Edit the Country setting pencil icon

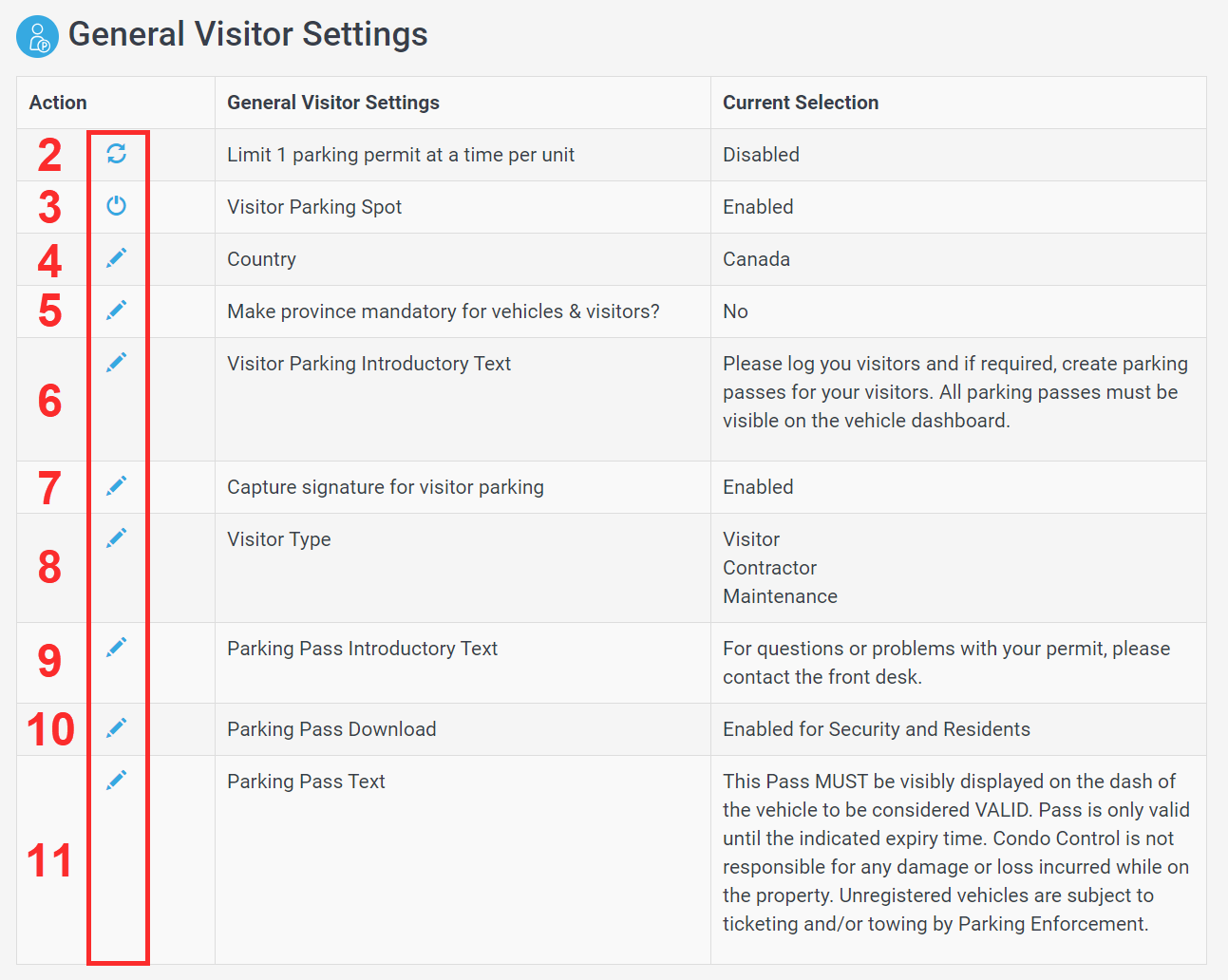pos(116,257)
